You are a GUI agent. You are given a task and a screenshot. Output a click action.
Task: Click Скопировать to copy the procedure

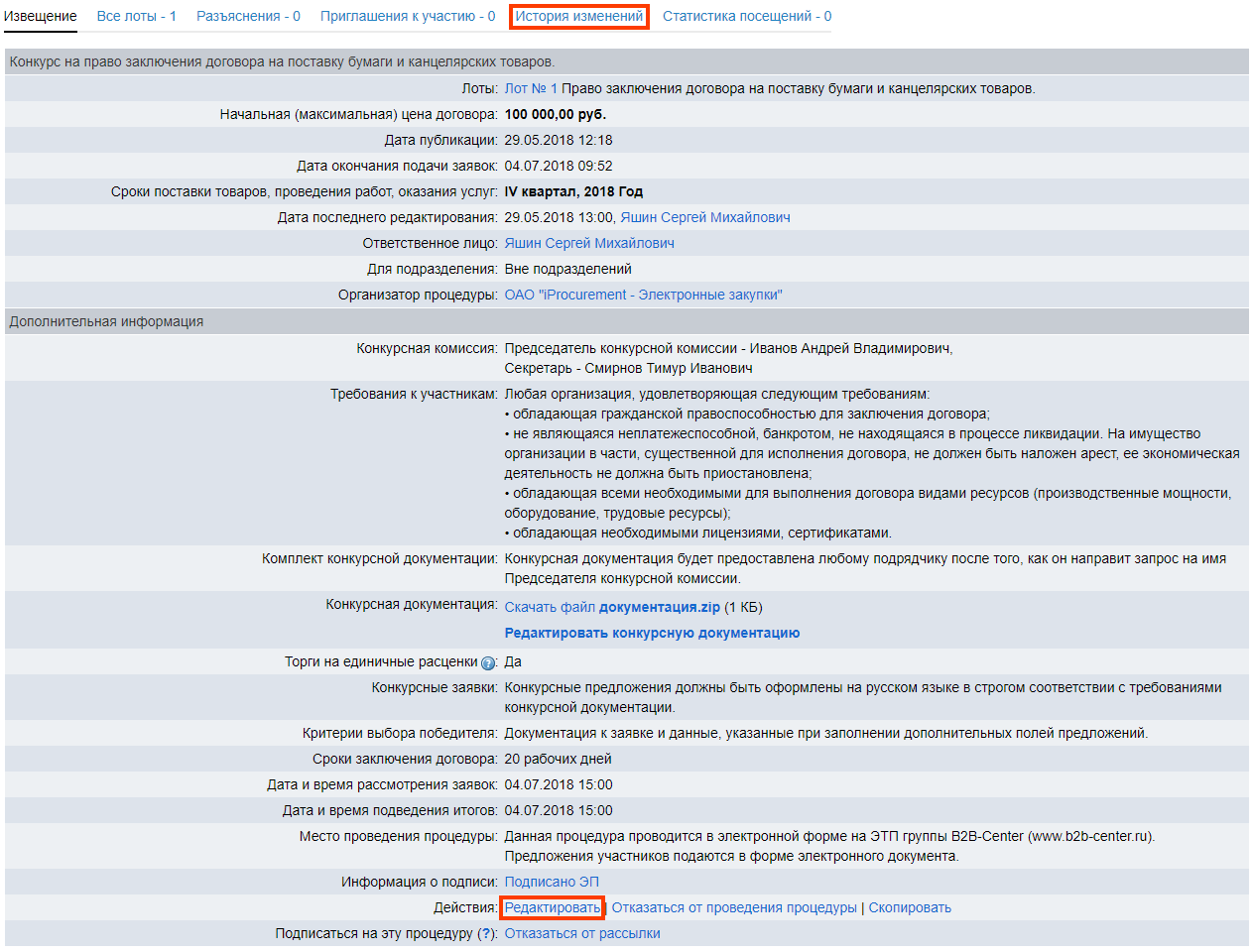909,907
